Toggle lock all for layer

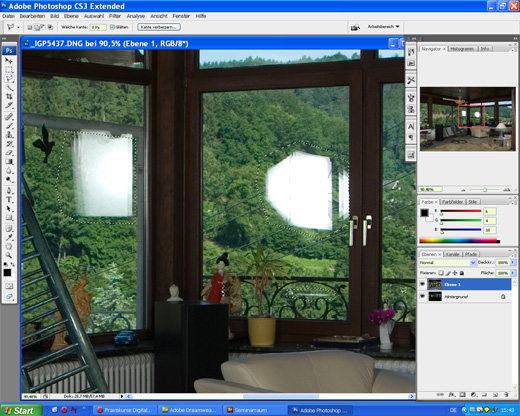pos(462,273)
